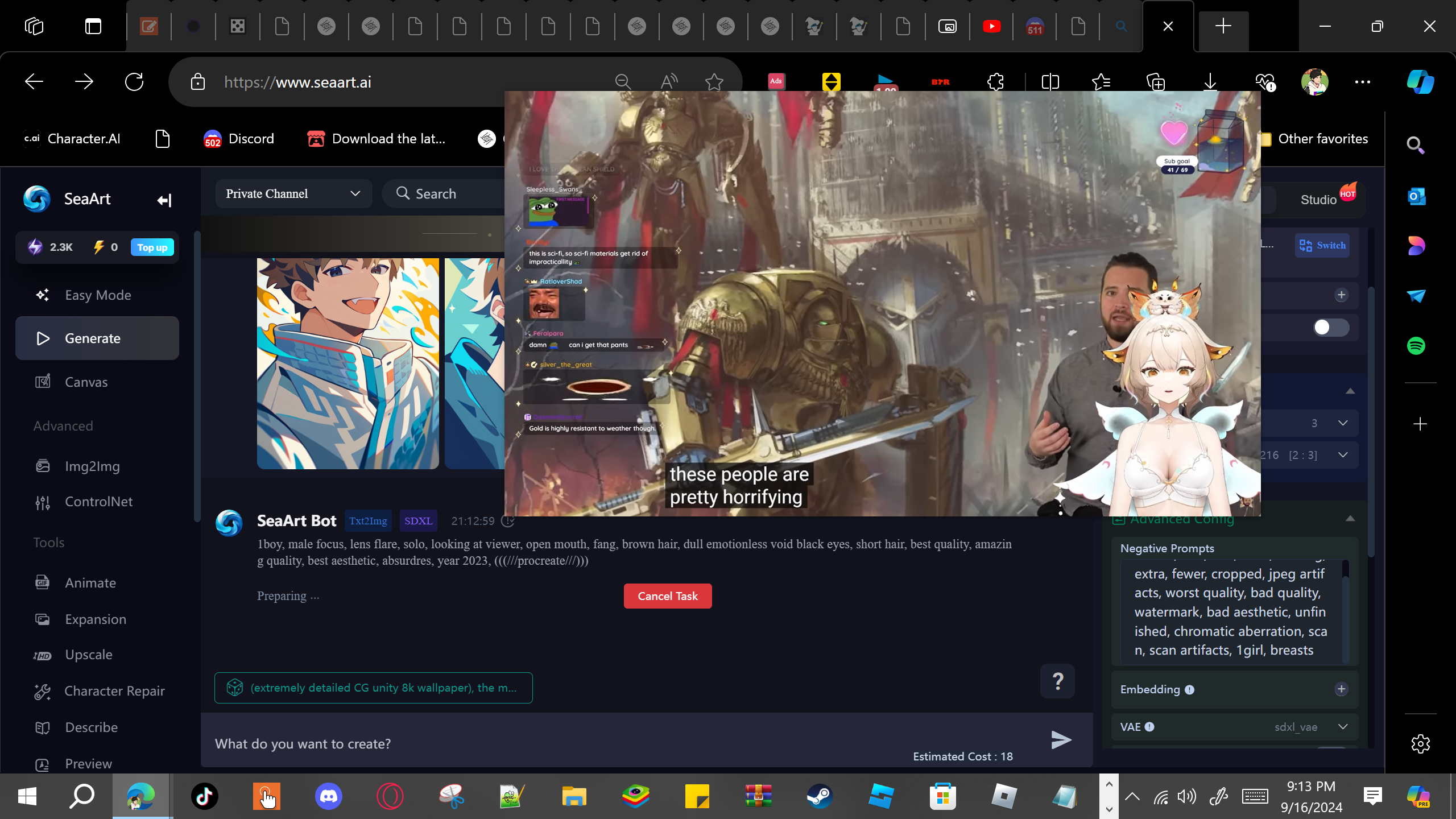Go back in the browser
The height and width of the screenshot is (819, 1456).
pyautogui.click(x=34, y=82)
